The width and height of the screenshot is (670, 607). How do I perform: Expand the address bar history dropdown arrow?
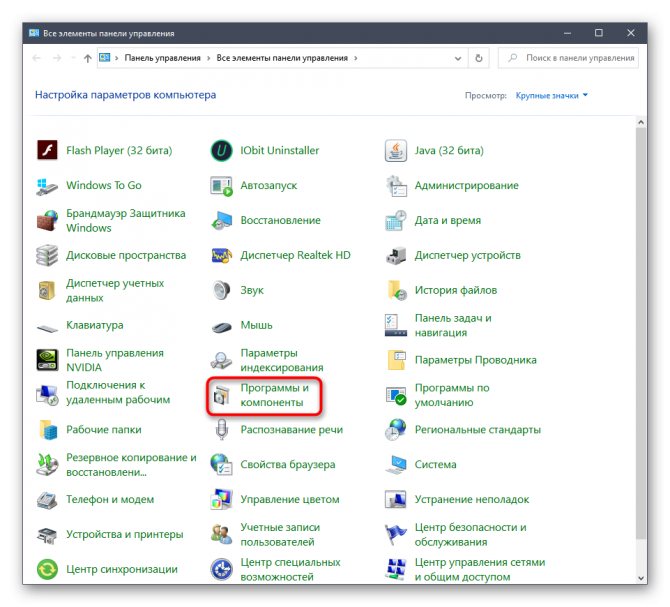458,59
